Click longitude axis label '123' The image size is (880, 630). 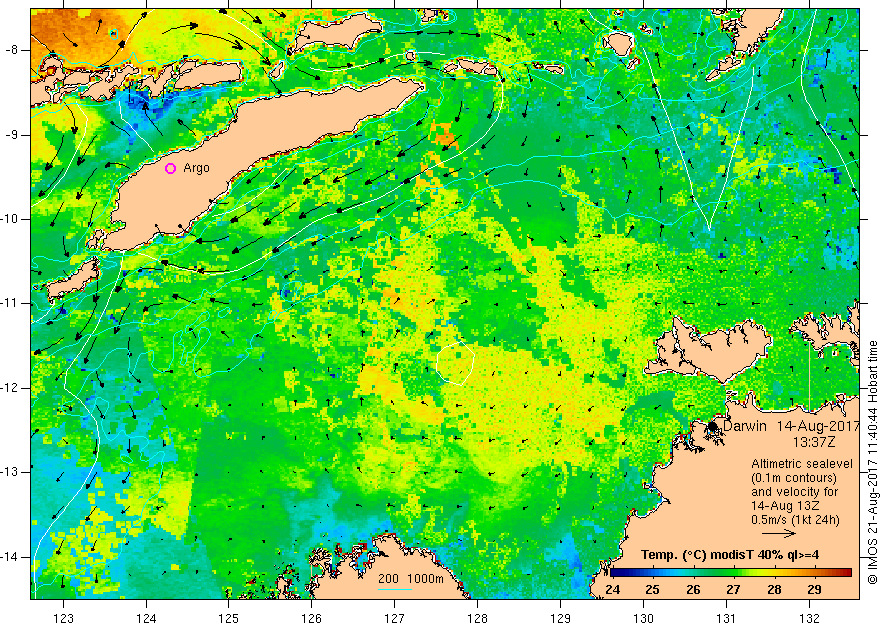coord(63,618)
